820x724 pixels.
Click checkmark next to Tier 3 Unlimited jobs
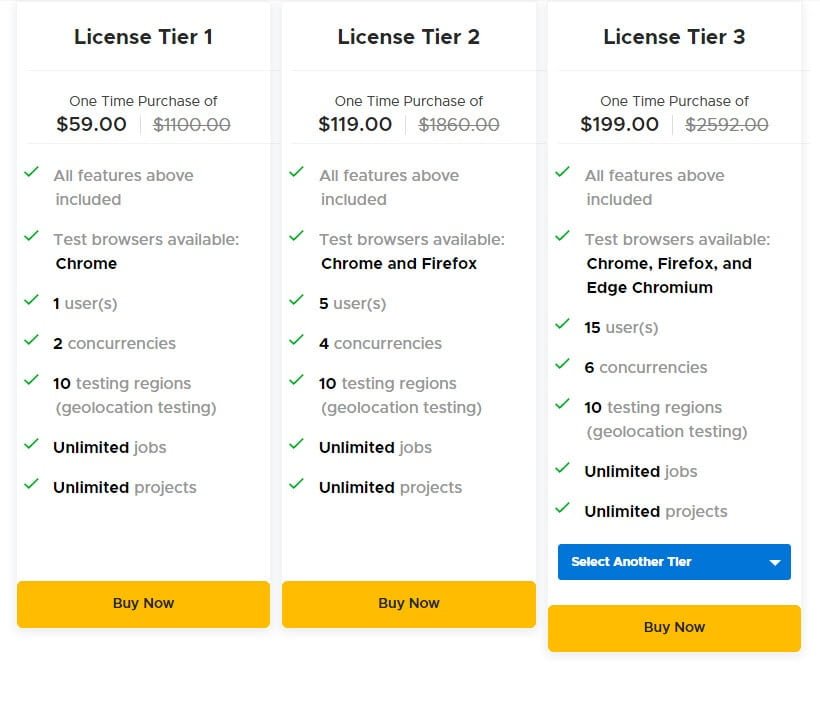[563, 469]
